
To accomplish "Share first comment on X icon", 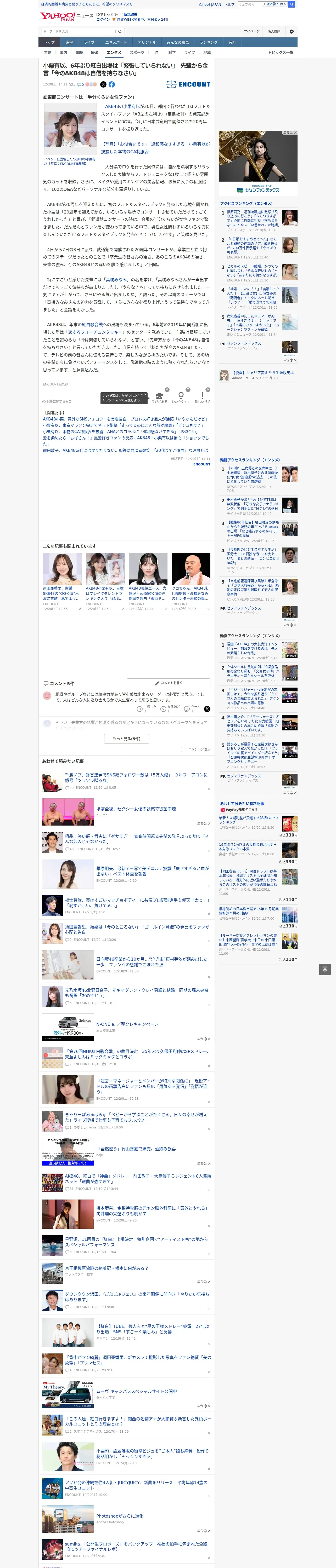I will coord(207,709).
